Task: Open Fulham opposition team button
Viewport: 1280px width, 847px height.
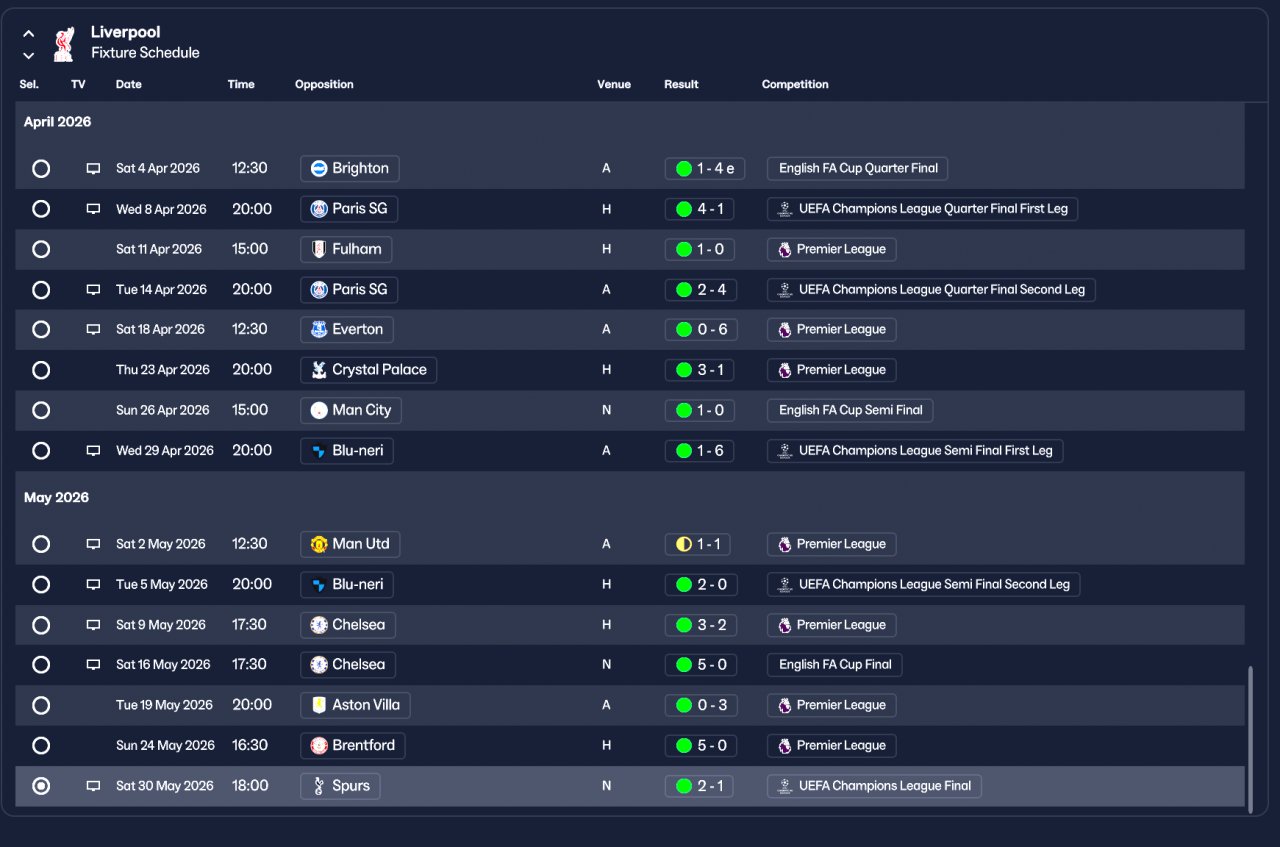Action: (346, 249)
